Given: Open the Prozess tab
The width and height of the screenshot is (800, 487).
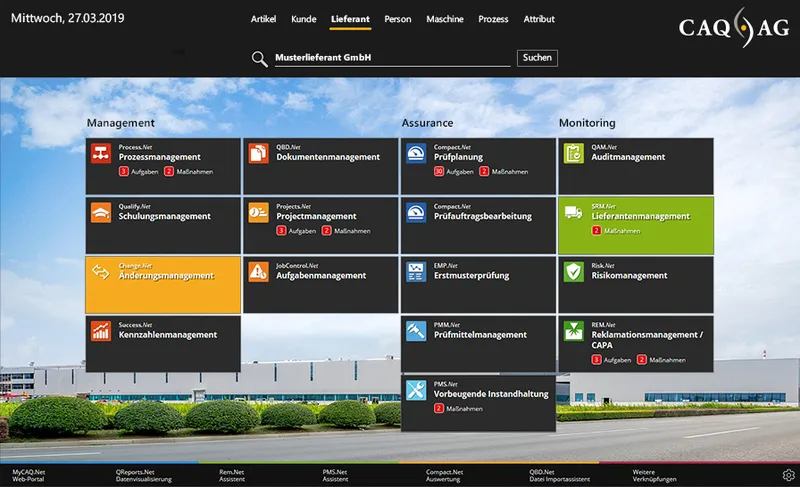Looking at the screenshot, I should [493, 19].
